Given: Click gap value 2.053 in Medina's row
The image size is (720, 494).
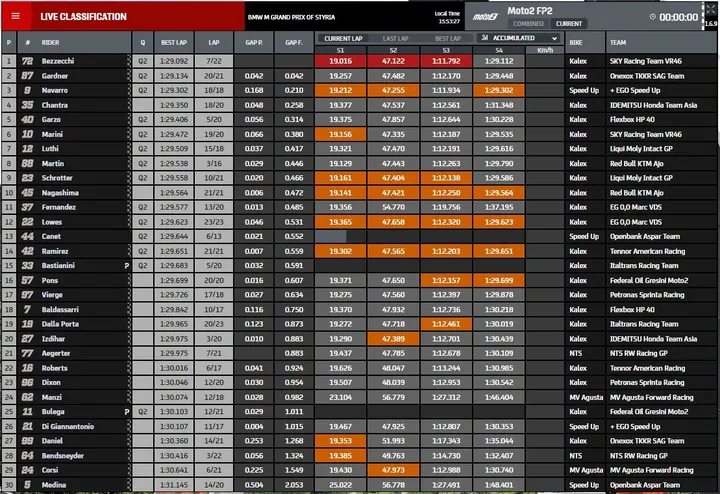Looking at the screenshot, I should click(294, 485).
